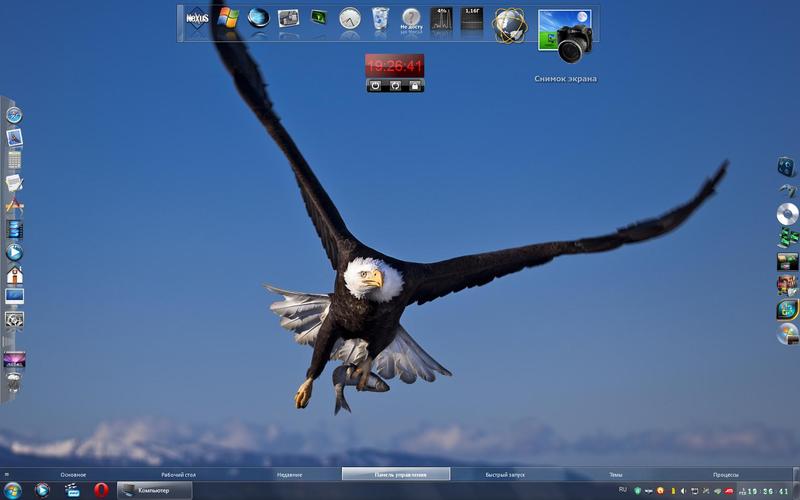This screenshot has height=500, width=800.
Task: Open the trash can at bottom of left dock
Action: [x=14, y=382]
